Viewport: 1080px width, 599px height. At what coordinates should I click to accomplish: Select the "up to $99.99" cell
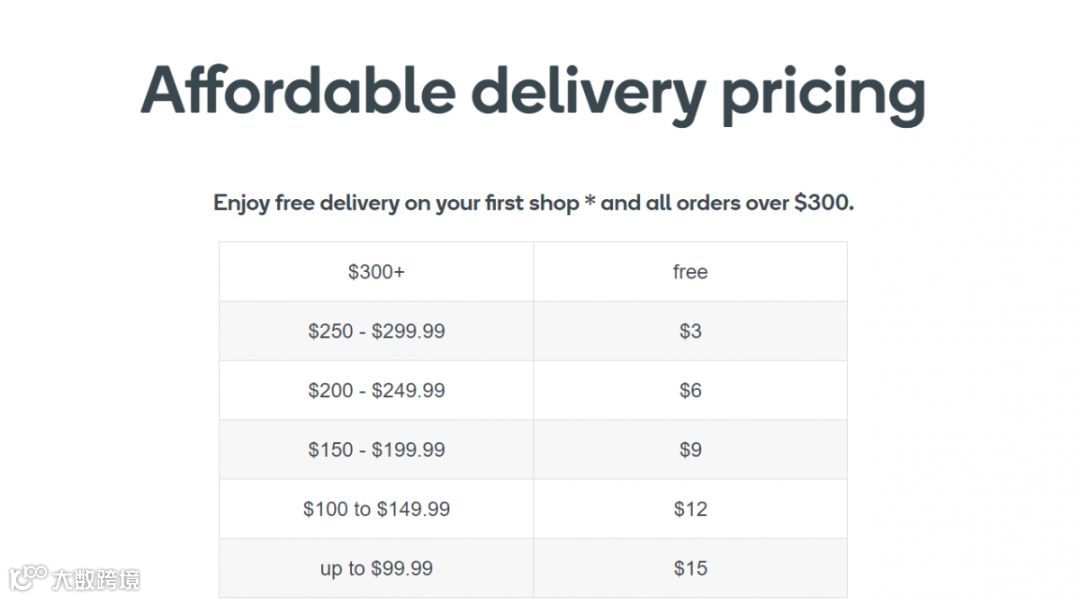[376, 568]
